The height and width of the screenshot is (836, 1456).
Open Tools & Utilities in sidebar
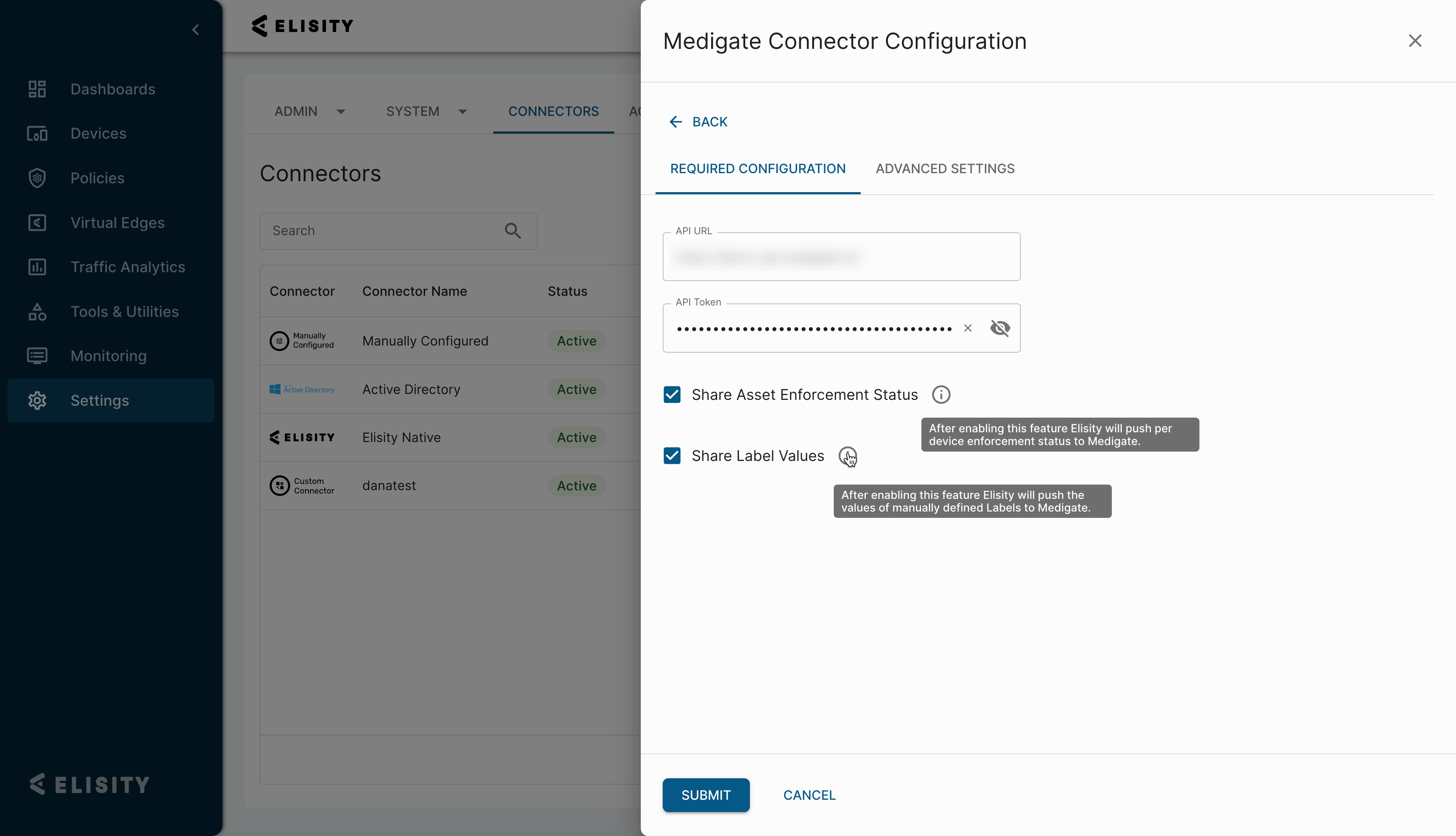(125, 312)
